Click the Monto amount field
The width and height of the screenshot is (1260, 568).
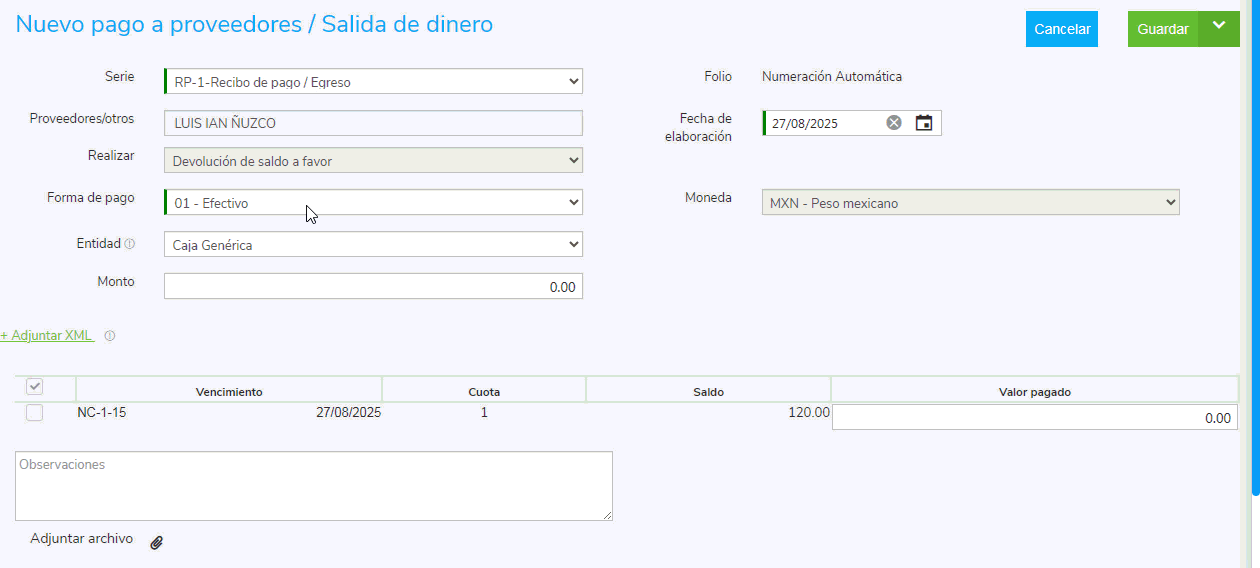(x=373, y=286)
